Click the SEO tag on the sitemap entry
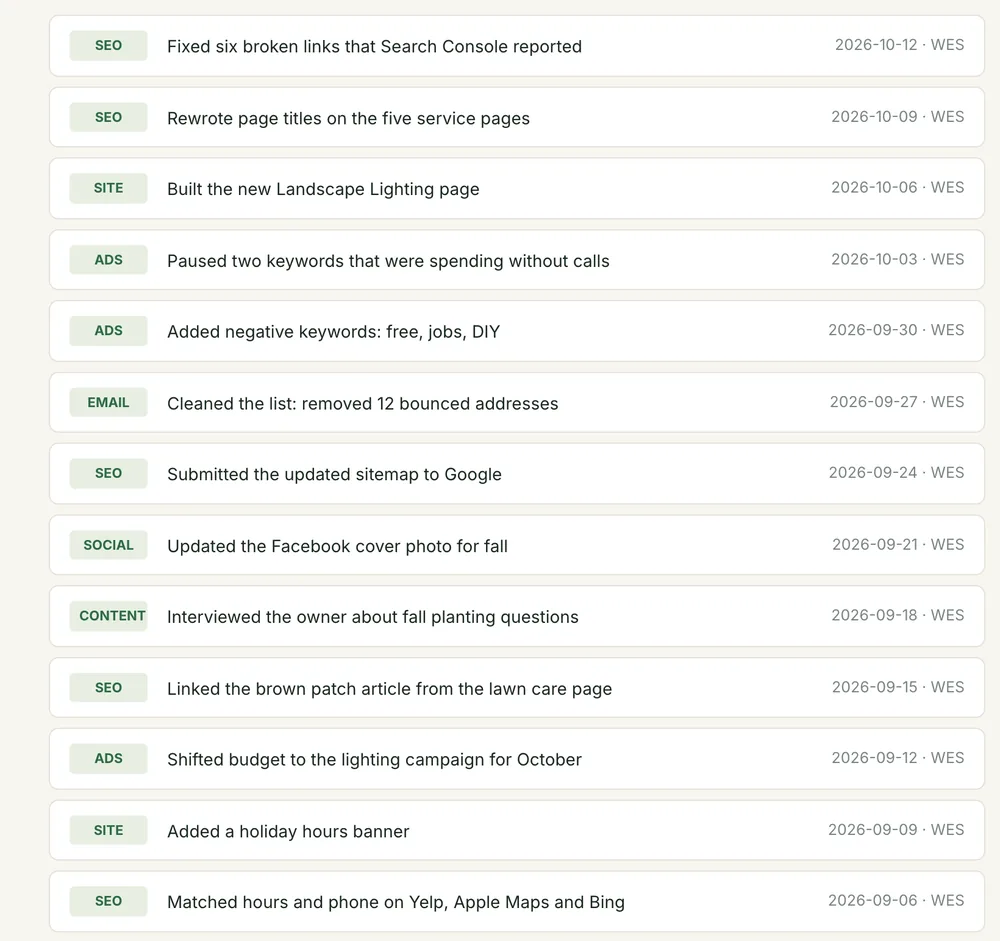Image resolution: width=1000 pixels, height=941 pixels. [x=108, y=473]
